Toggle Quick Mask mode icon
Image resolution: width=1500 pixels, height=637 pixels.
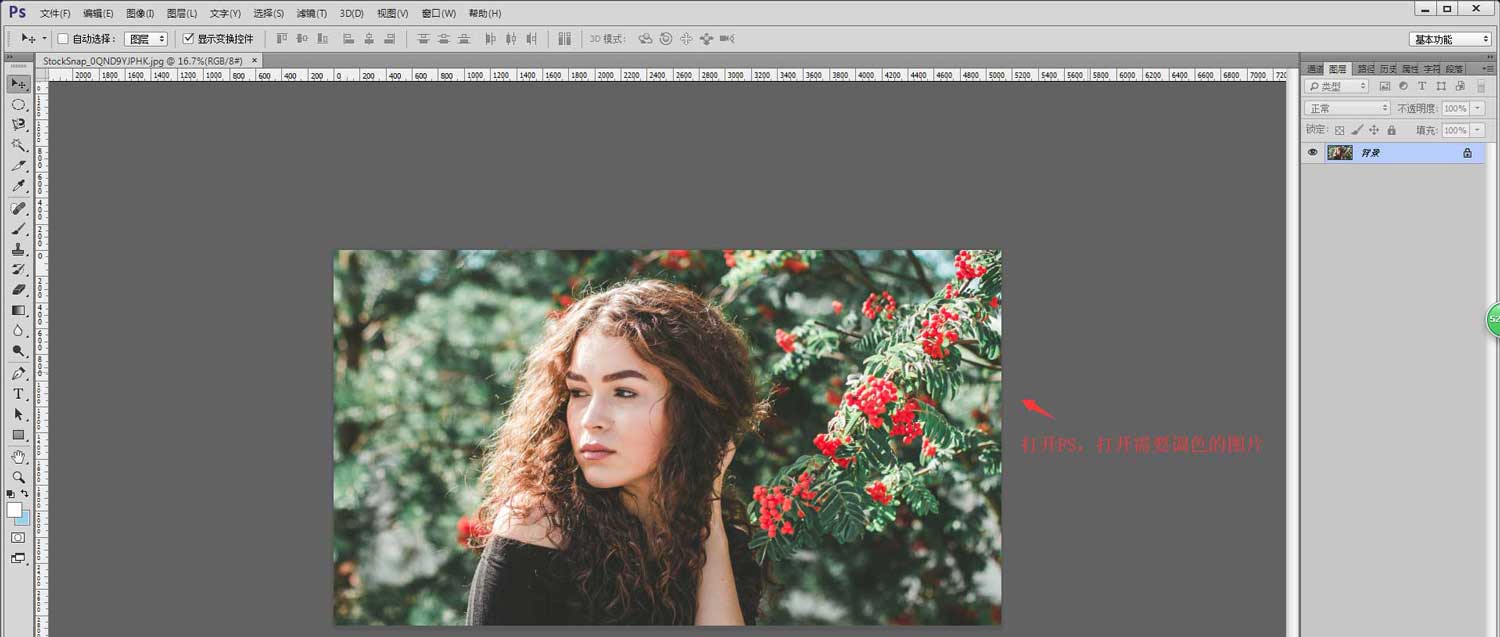(18, 537)
